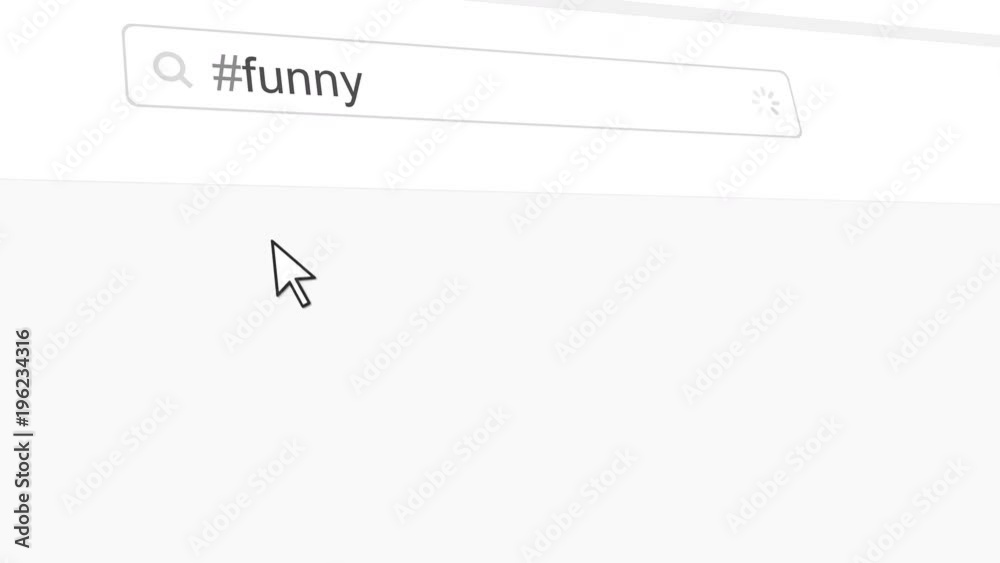Click the magnifying glass search icon
Viewport: 1000px width, 563px height.
pyautogui.click(x=172, y=69)
